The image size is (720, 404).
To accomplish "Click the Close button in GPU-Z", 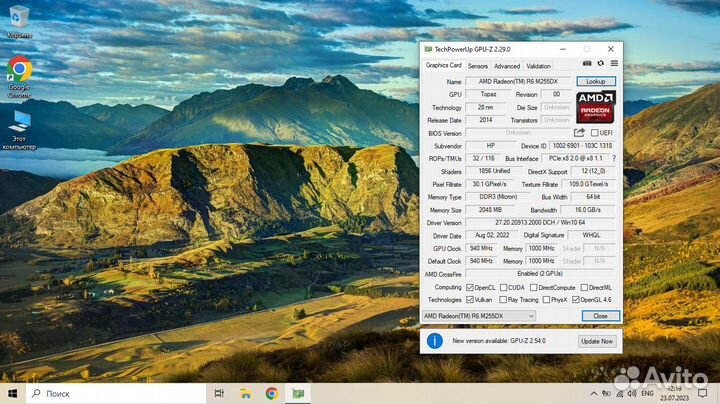I will [601, 316].
